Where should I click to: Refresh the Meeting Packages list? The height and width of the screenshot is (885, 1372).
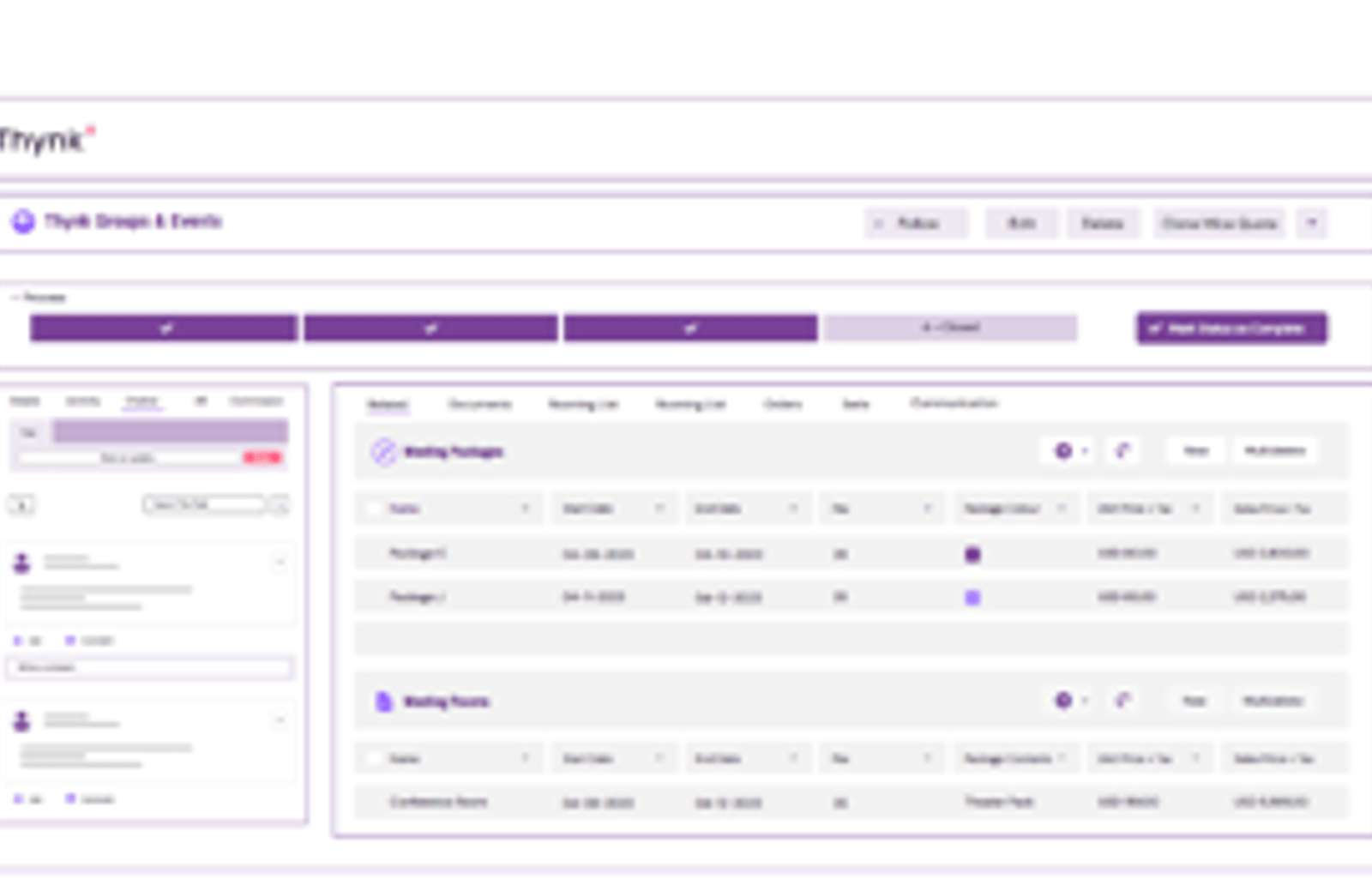coord(1122,450)
